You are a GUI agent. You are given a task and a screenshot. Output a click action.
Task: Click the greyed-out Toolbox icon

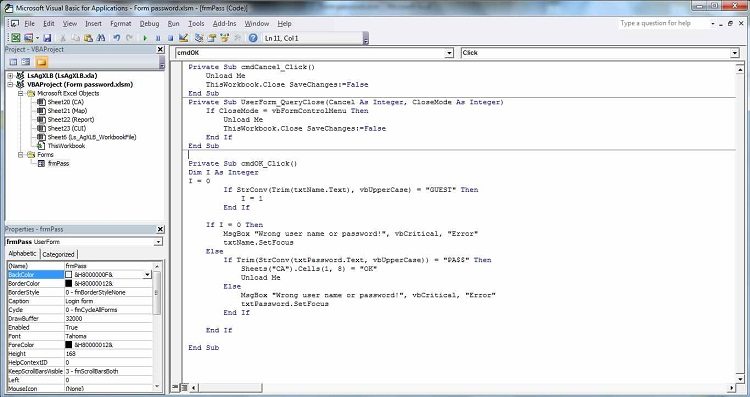237,38
